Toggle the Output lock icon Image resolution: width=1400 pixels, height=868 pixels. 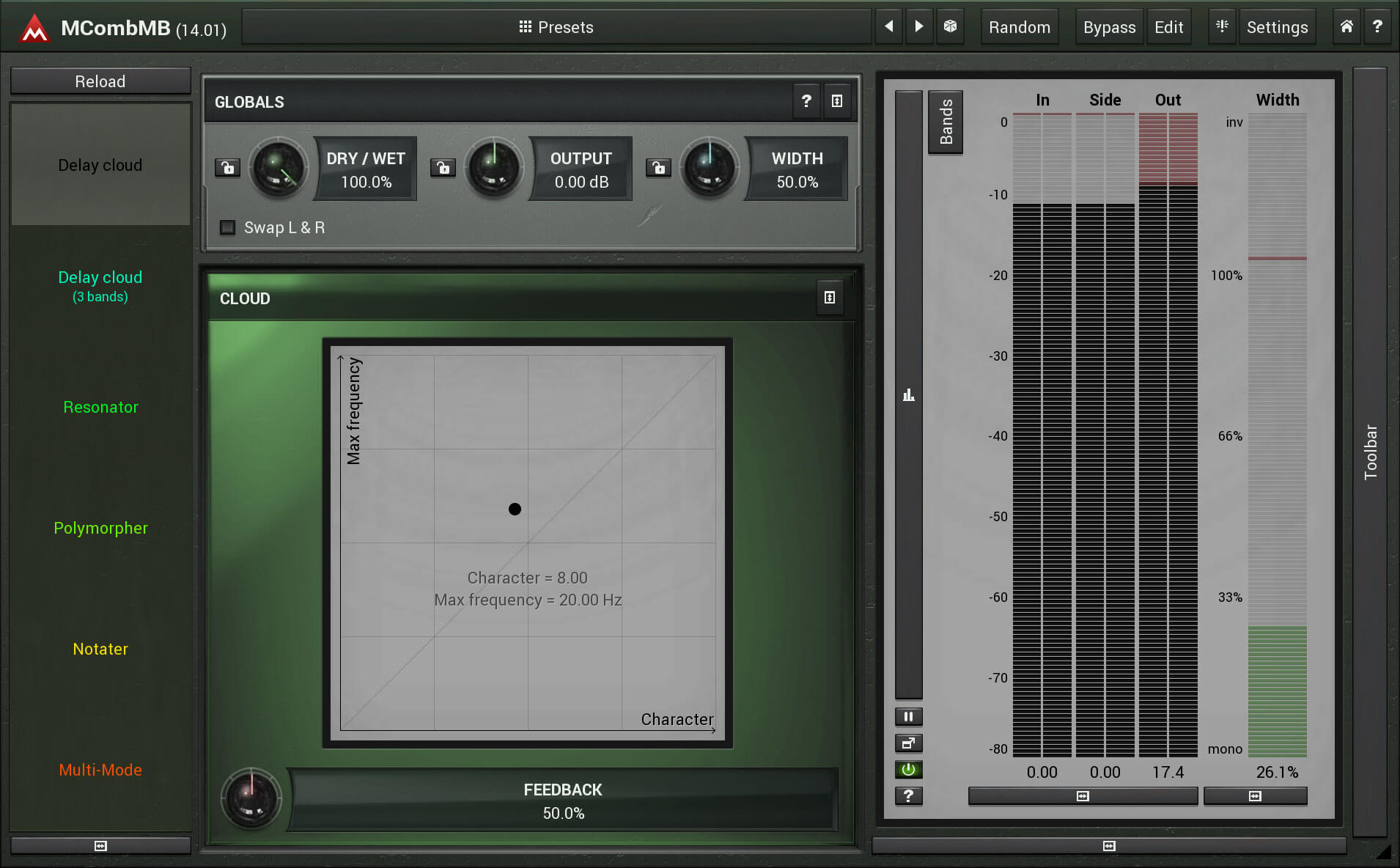[443, 168]
